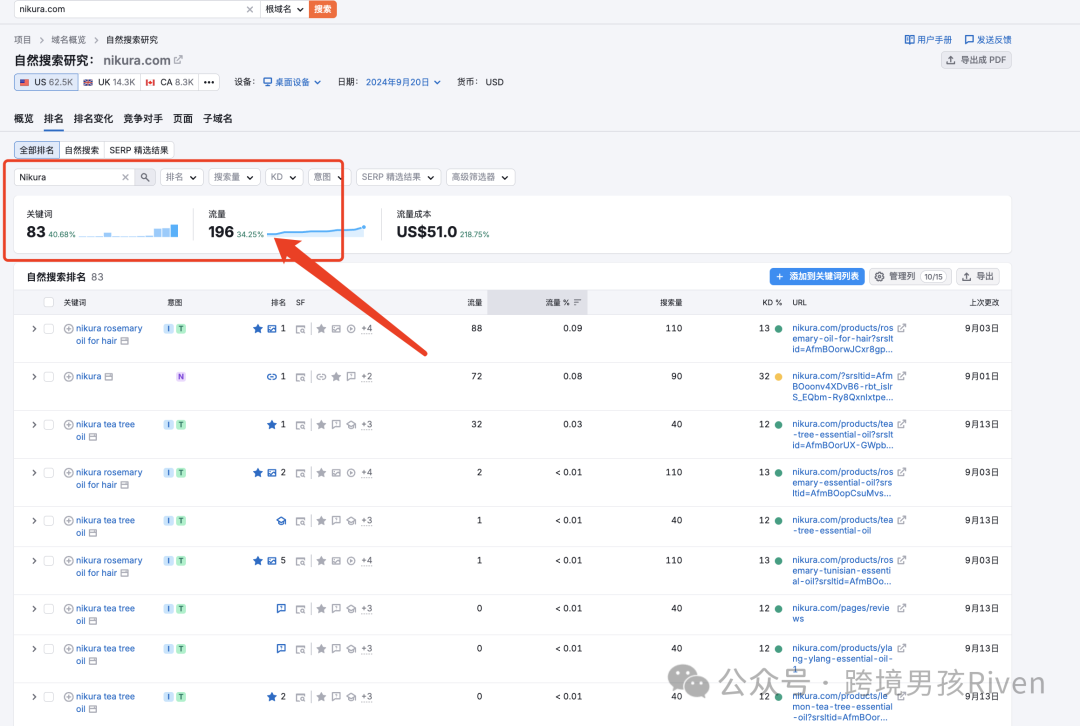Expand the nikura keyword row
The height and width of the screenshot is (726, 1080).
[34, 377]
